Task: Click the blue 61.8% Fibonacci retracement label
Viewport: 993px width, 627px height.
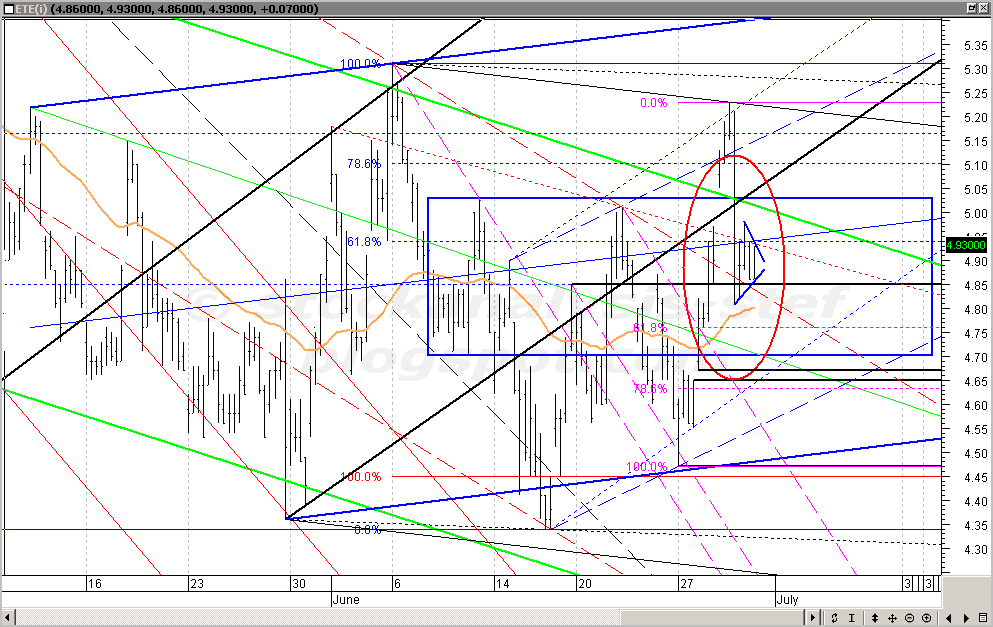Action: click(364, 242)
